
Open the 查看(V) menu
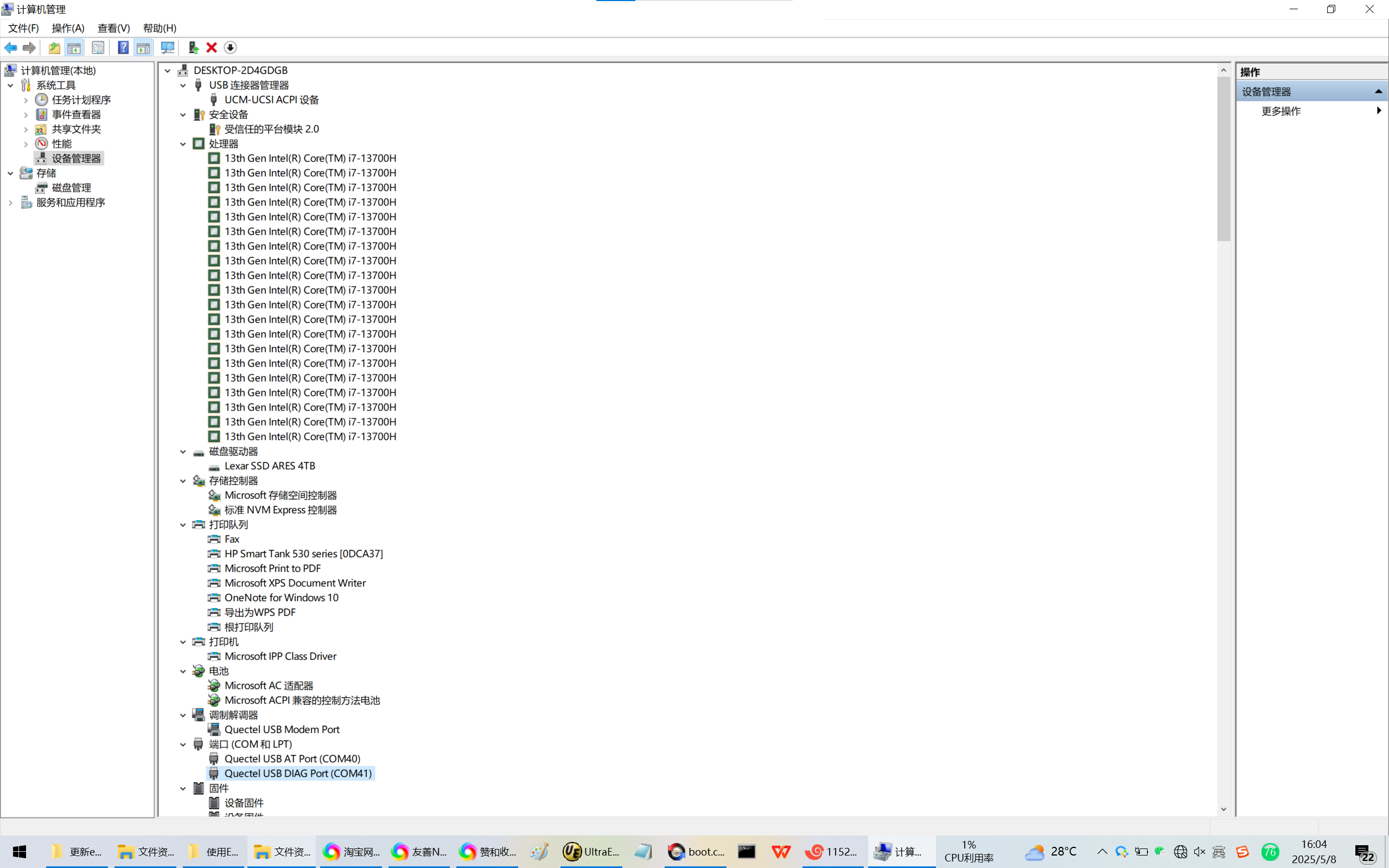(x=113, y=28)
